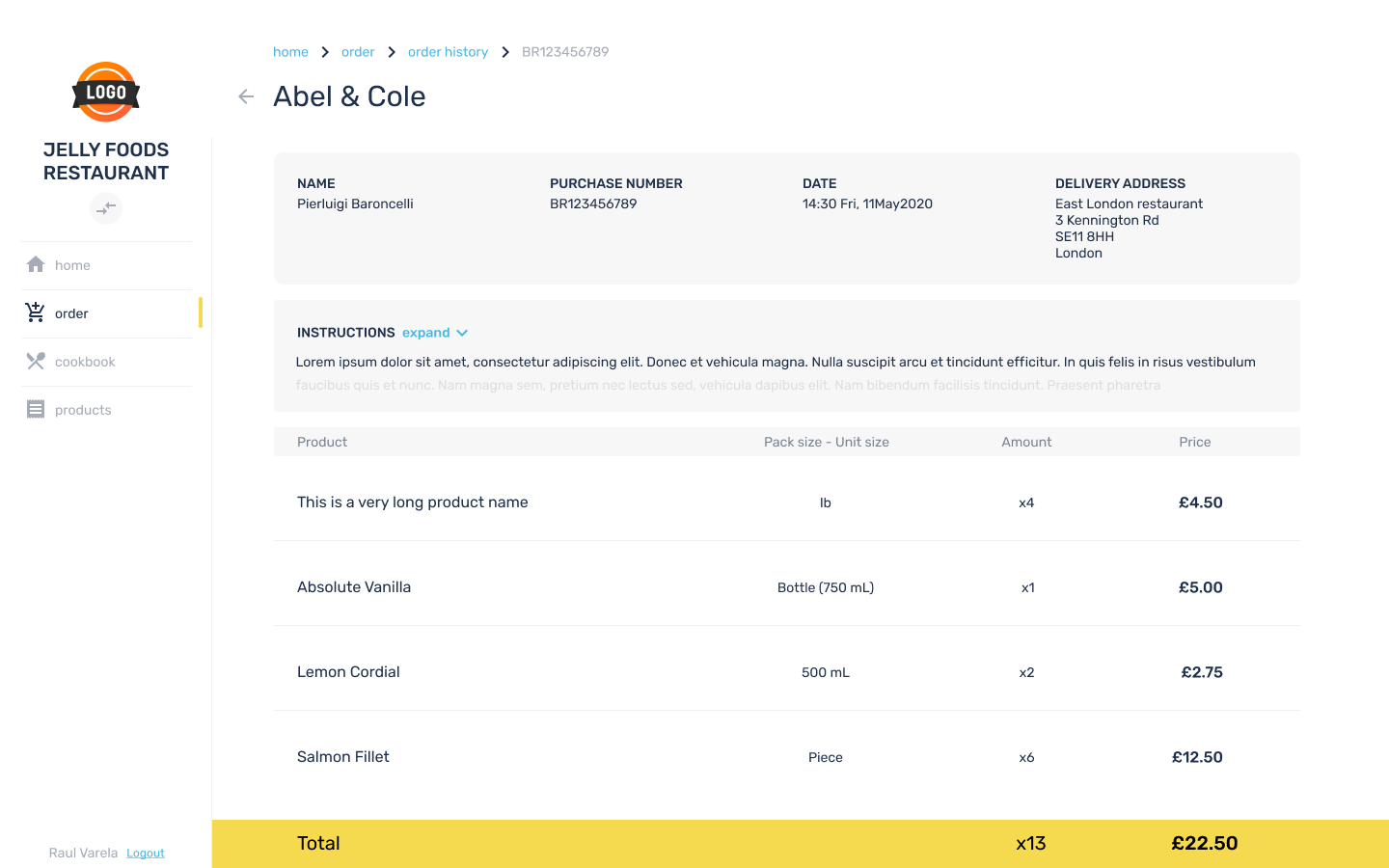Click the Jelly Foods logo badge

click(x=106, y=92)
